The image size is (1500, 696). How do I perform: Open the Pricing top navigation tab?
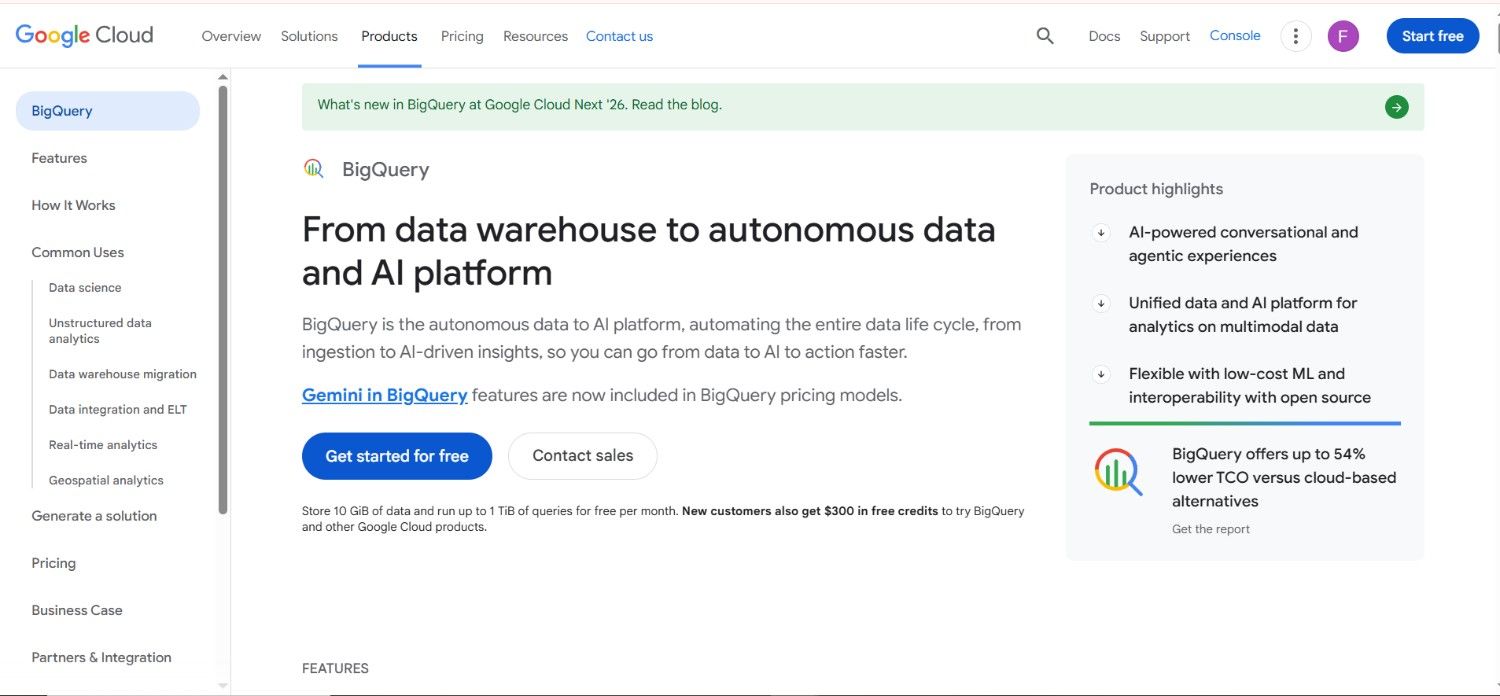(462, 36)
